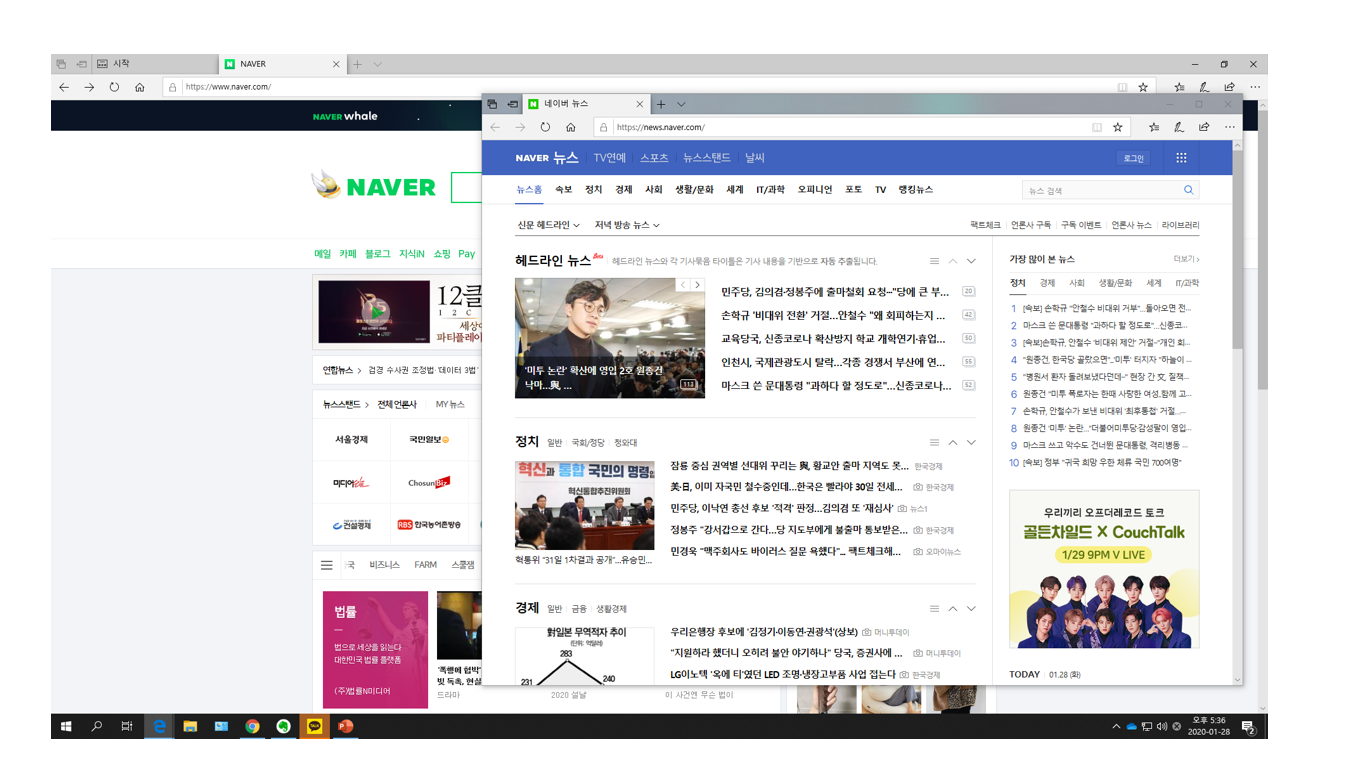
Task: Move 정치 section down arrow
Action: click(x=971, y=442)
